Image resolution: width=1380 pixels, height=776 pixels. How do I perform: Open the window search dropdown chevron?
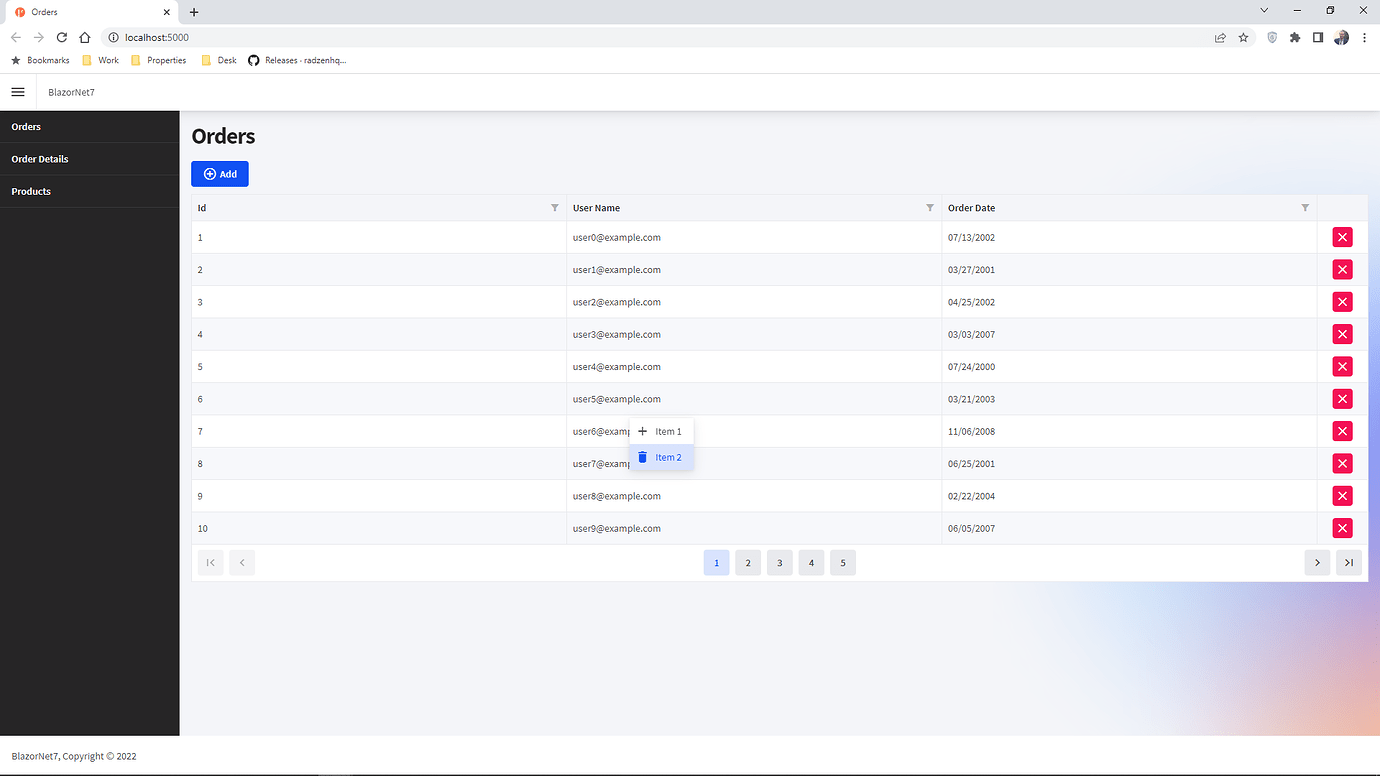point(1264,10)
